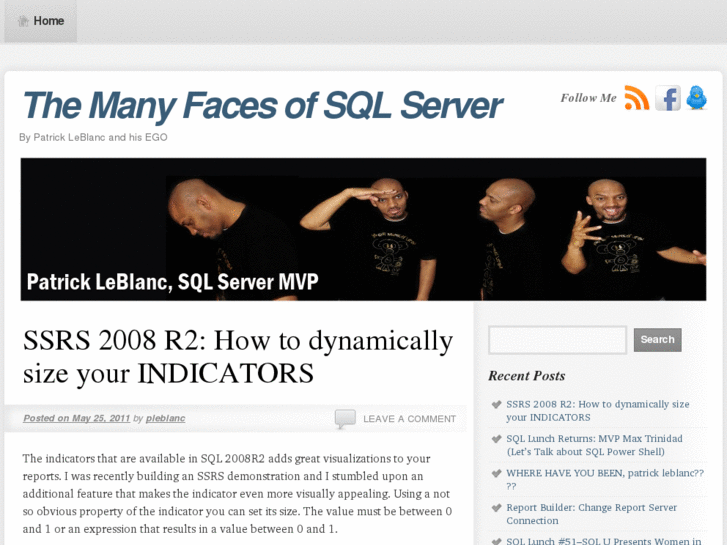Screen dimensions: 727x545
Task: Open recent post WHERE HAVE YOU BEEN
Action: (x=605, y=479)
